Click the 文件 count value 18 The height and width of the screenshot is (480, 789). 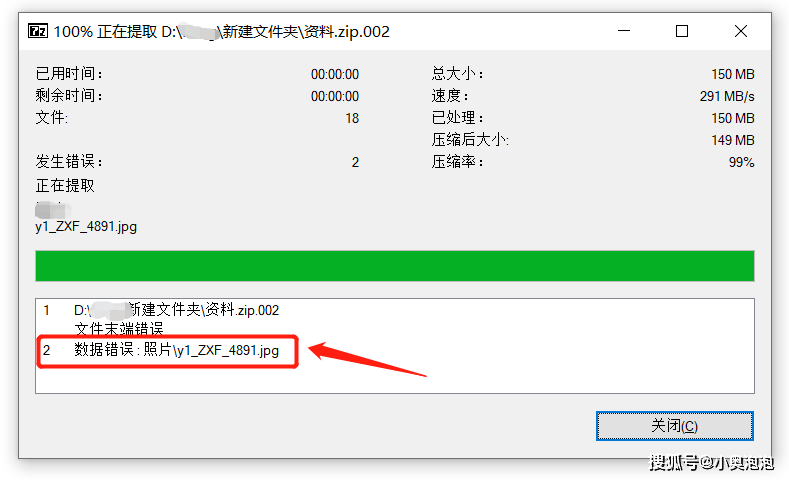(x=352, y=118)
